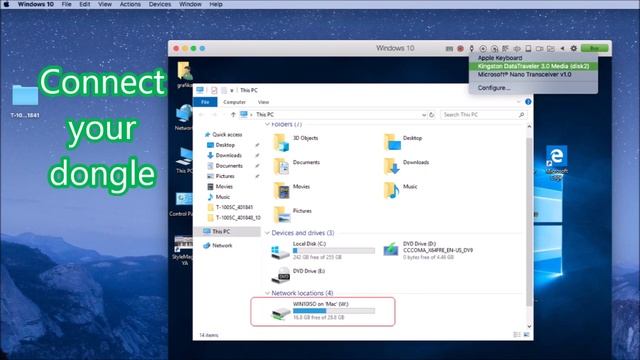
Task: Open the USB devices icon in Parallels toolbar
Action: tap(472, 49)
